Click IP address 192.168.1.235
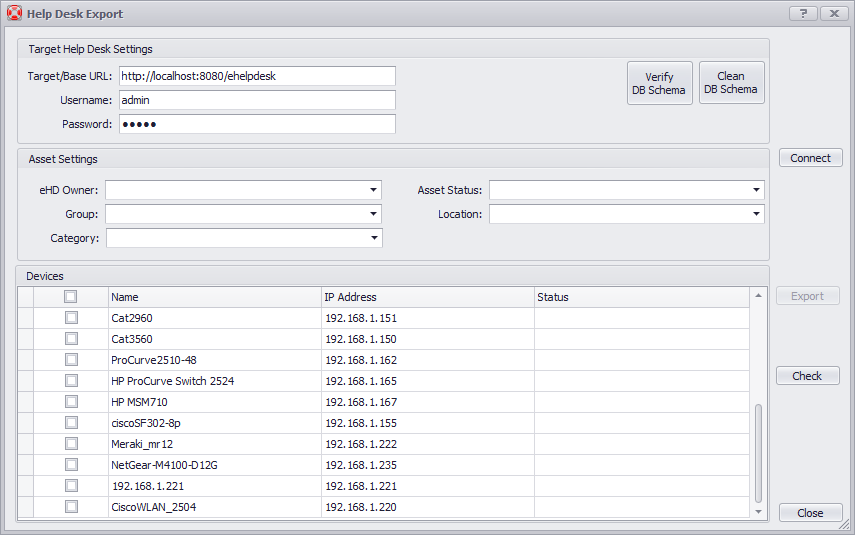This screenshot has height=535, width=855. pyautogui.click(x=361, y=465)
